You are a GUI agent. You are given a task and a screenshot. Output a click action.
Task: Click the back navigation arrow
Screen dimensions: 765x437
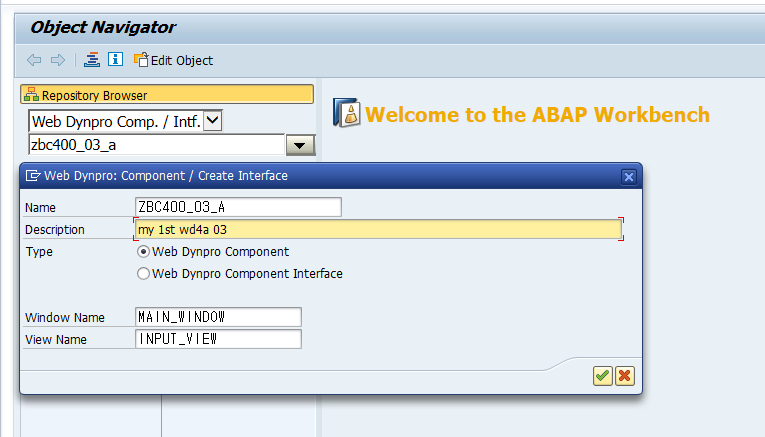[x=34, y=60]
